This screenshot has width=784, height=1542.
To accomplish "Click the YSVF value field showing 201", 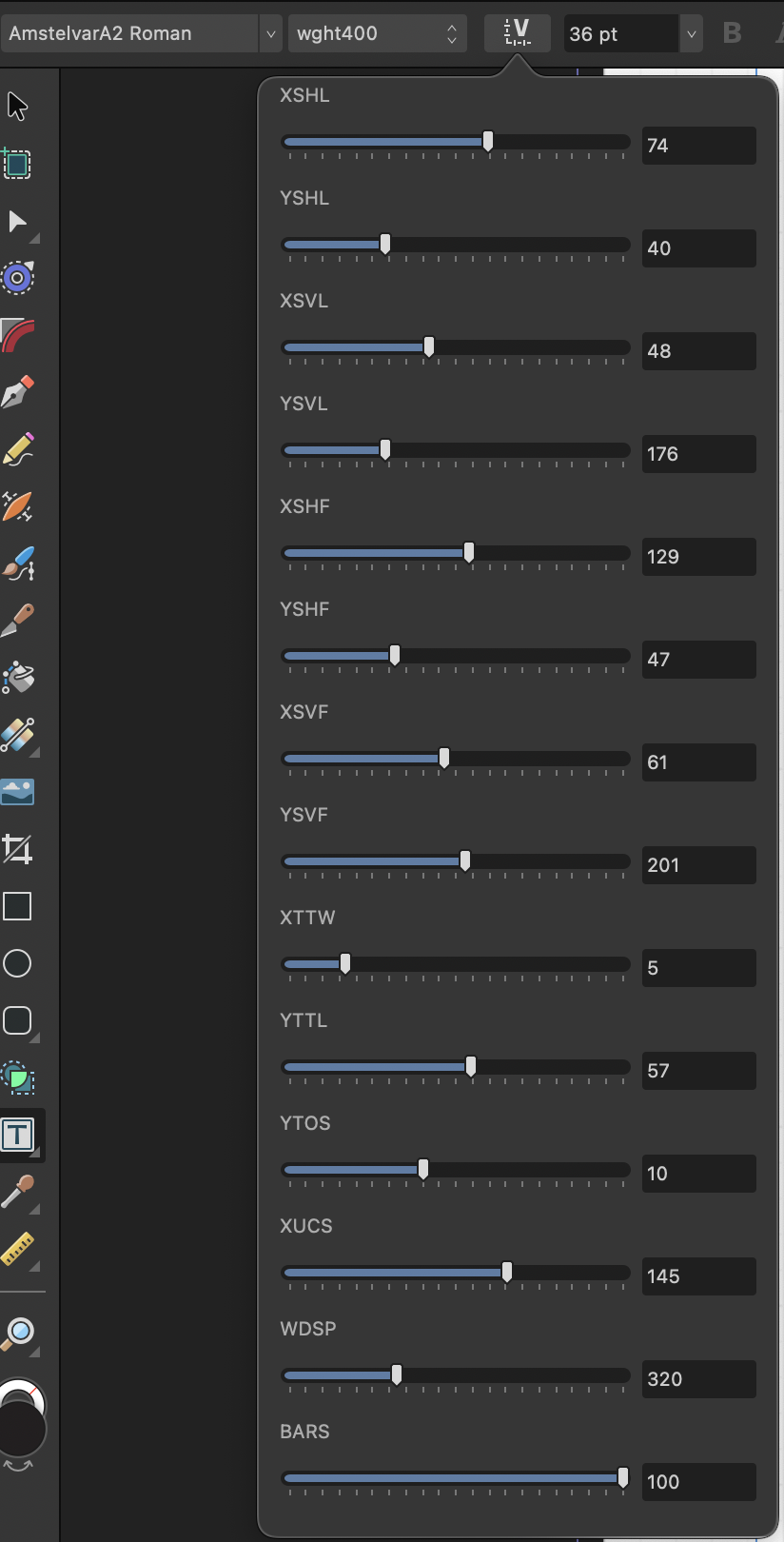I will pyautogui.click(x=699, y=865).
